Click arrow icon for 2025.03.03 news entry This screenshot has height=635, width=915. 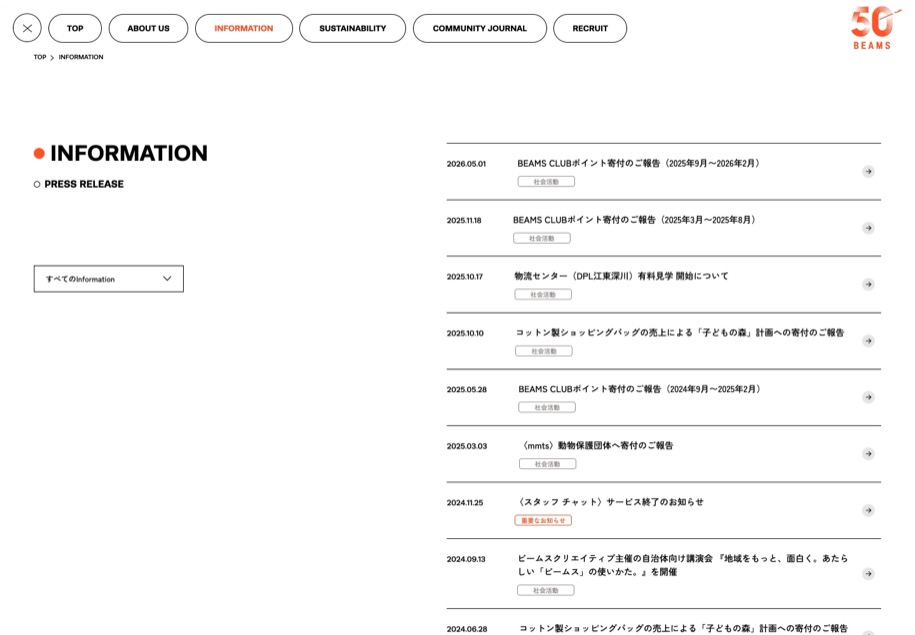868,454
